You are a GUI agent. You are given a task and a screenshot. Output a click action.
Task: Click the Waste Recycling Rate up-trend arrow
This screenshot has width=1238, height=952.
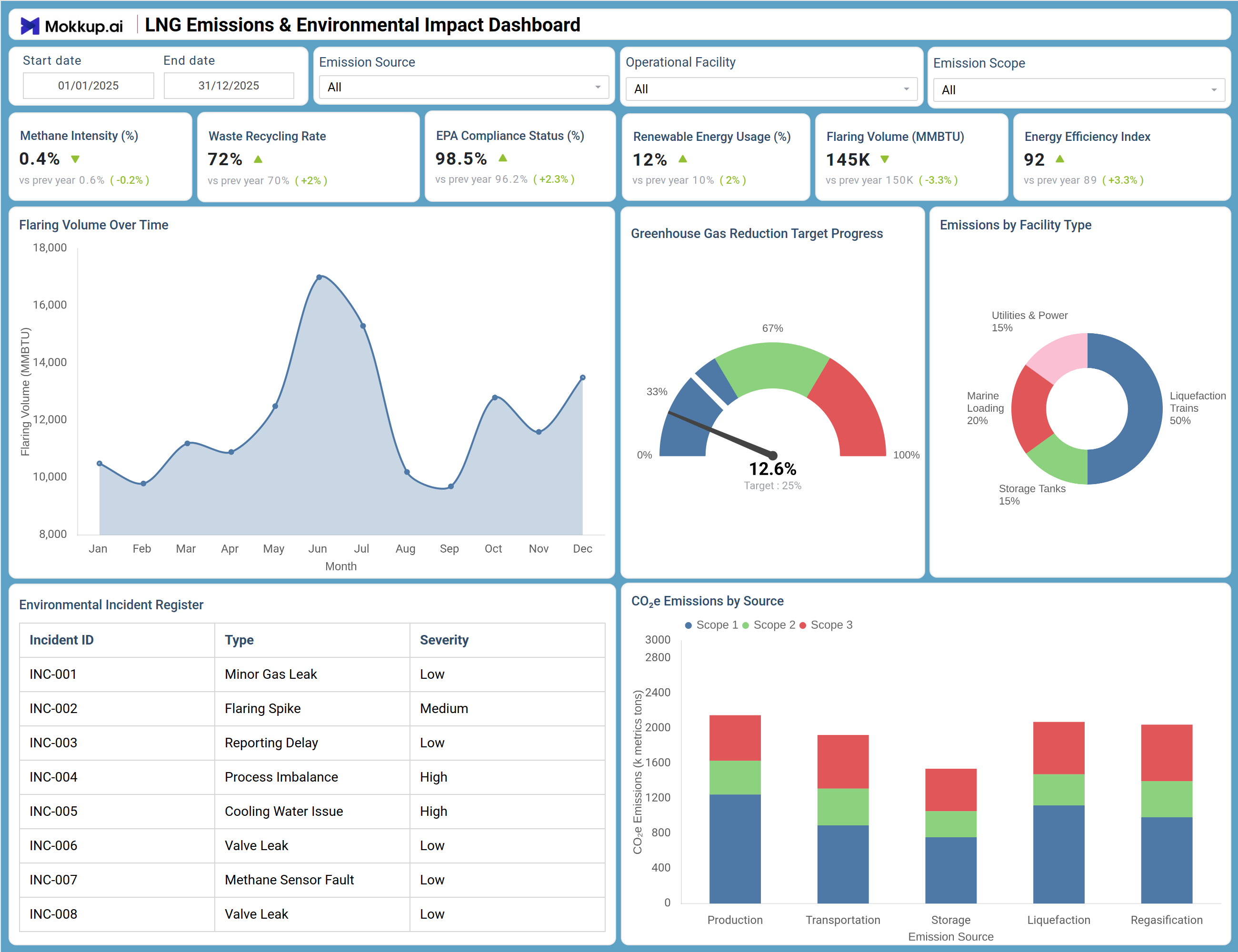click(258, 159)
